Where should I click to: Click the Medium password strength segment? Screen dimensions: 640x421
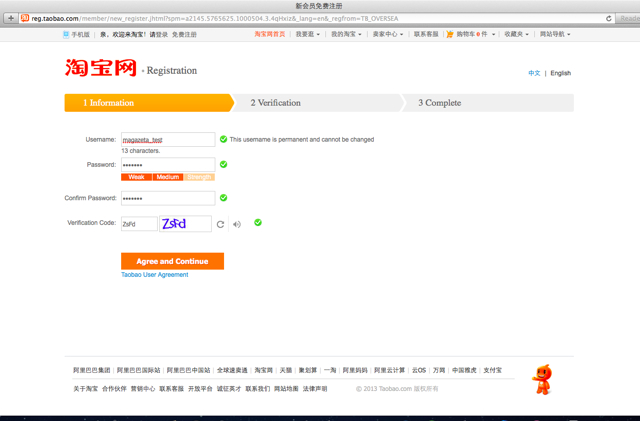pyautogui.click(x=168, y=177)
